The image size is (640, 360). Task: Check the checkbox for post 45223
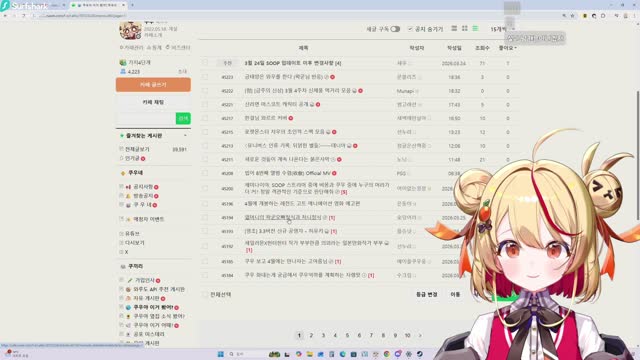(x=205, y=77)
